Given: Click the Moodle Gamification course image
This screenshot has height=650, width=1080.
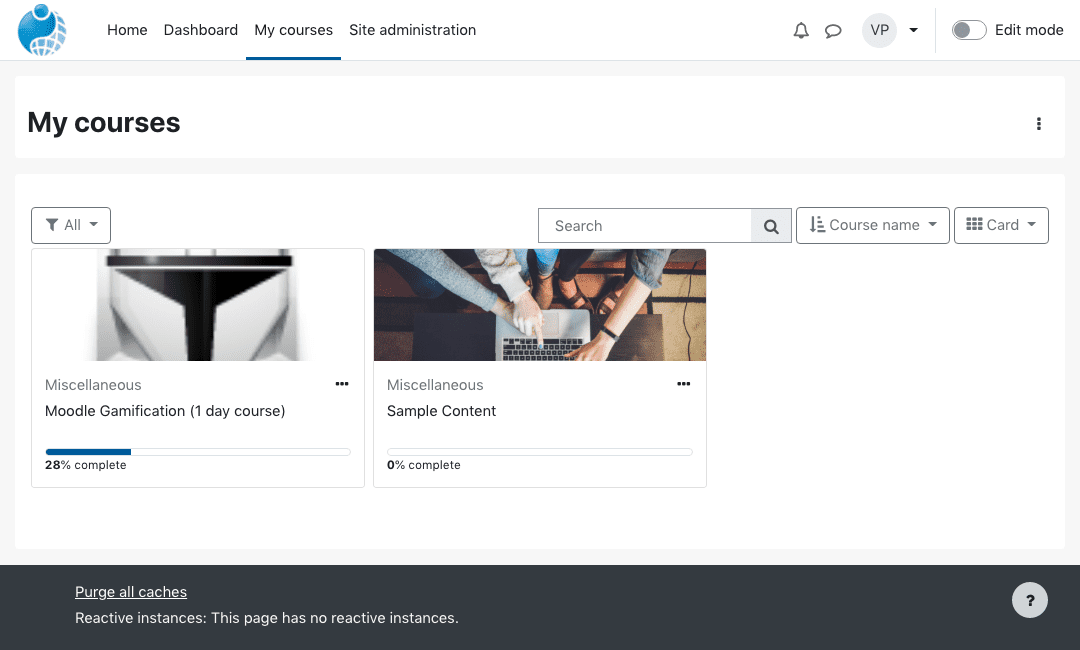Looking at the screenshot, I should click(x=198, y=305).
